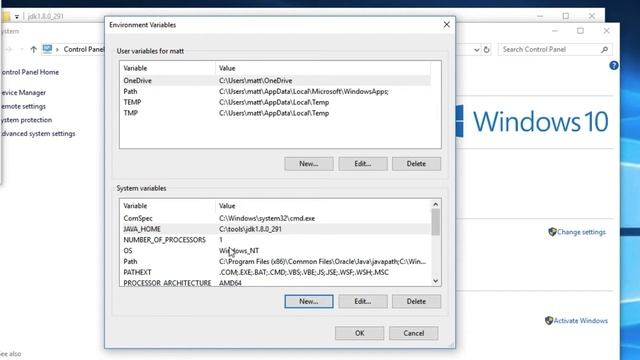Select the NUMBER_OF_PROCESSORS system variable
The width and height of the screenshot is (640, 360).
coord(276,240)
